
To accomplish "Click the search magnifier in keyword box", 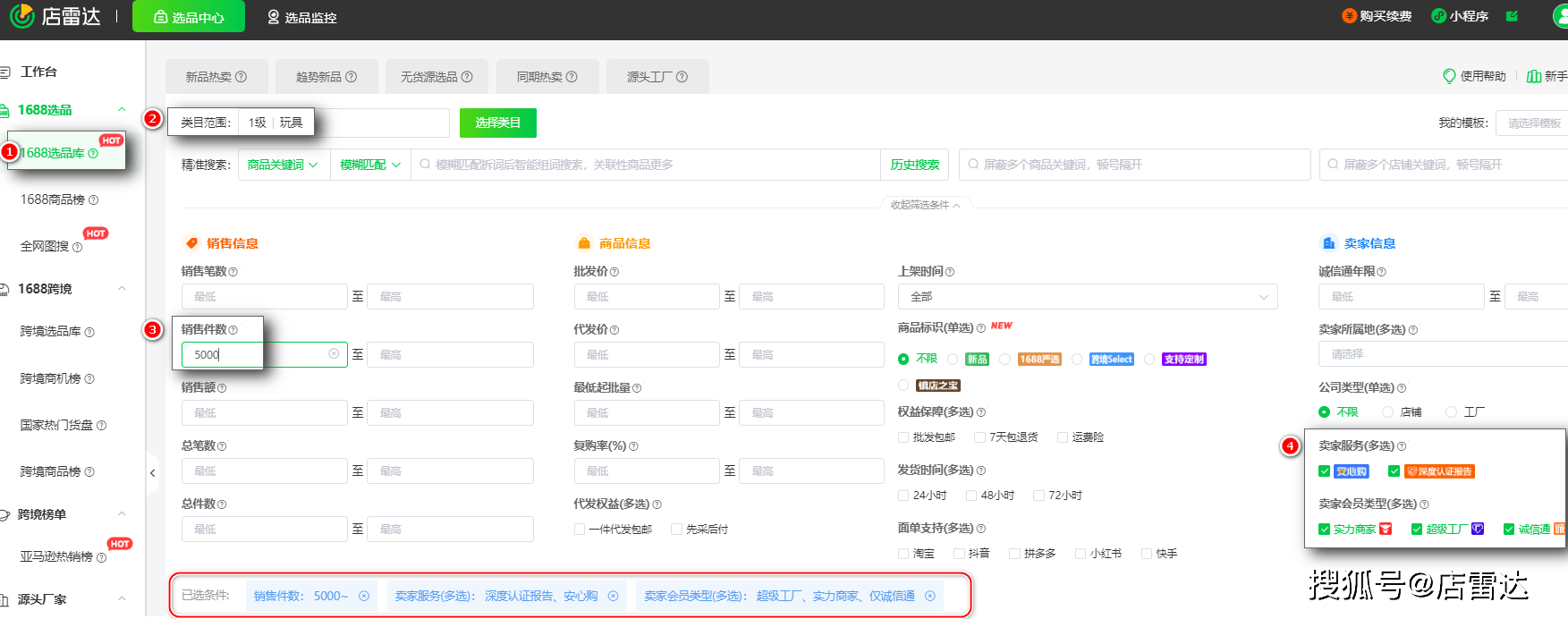I will click(425, 165).
